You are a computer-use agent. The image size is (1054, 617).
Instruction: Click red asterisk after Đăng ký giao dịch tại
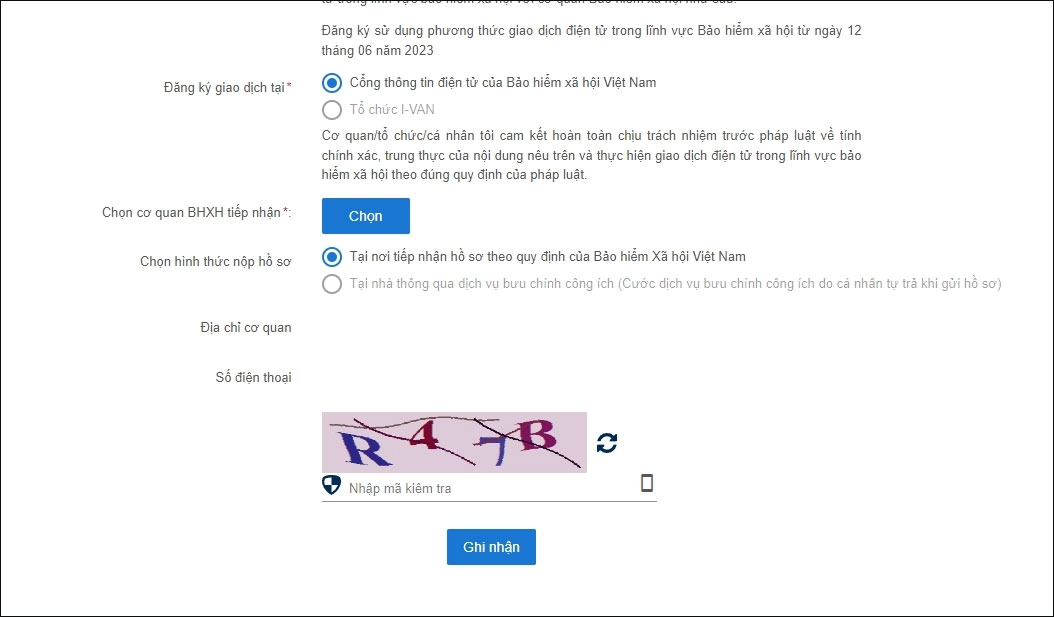[x=289, y=87]
